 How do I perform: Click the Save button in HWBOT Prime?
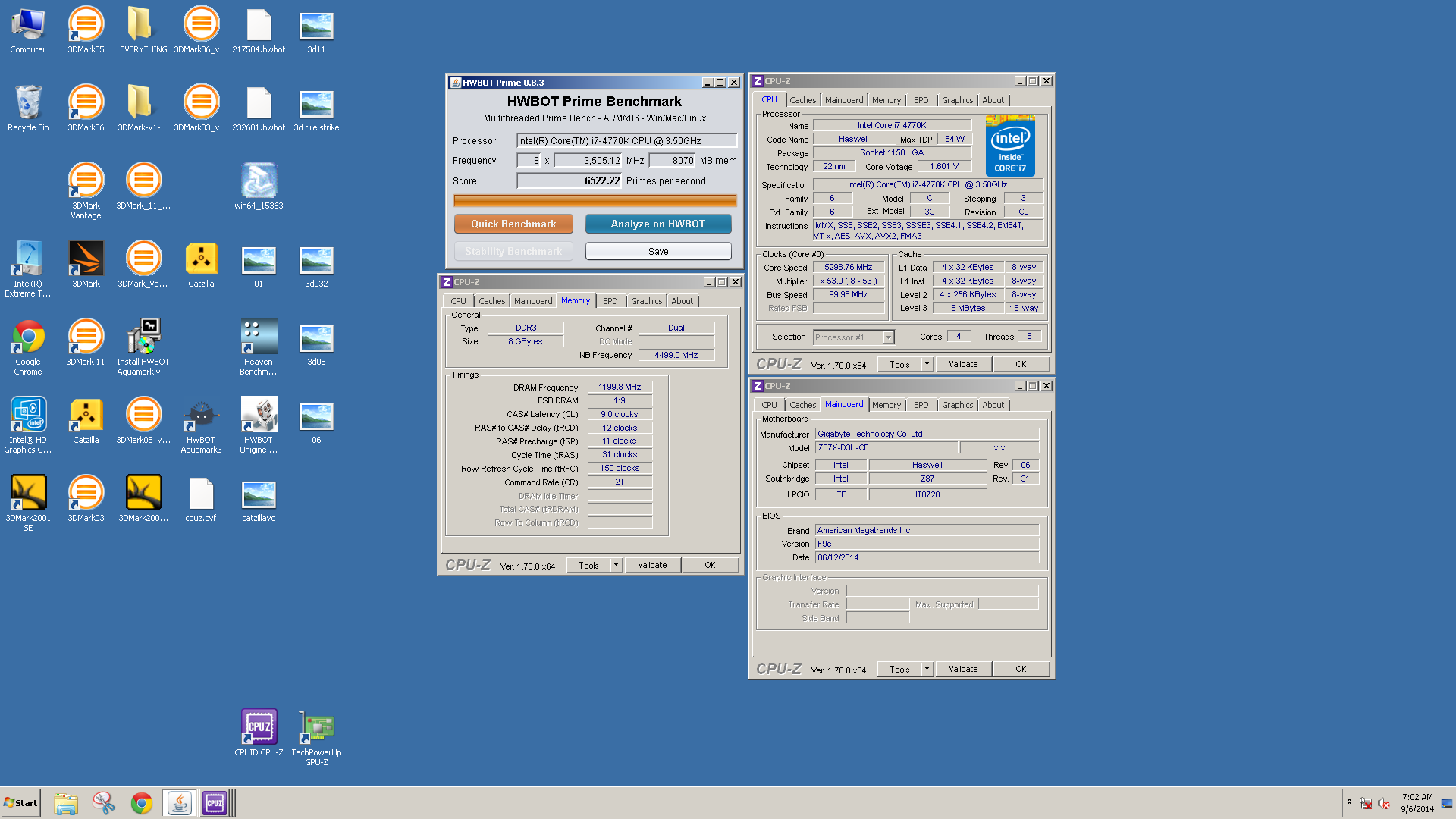click(658, 251)
